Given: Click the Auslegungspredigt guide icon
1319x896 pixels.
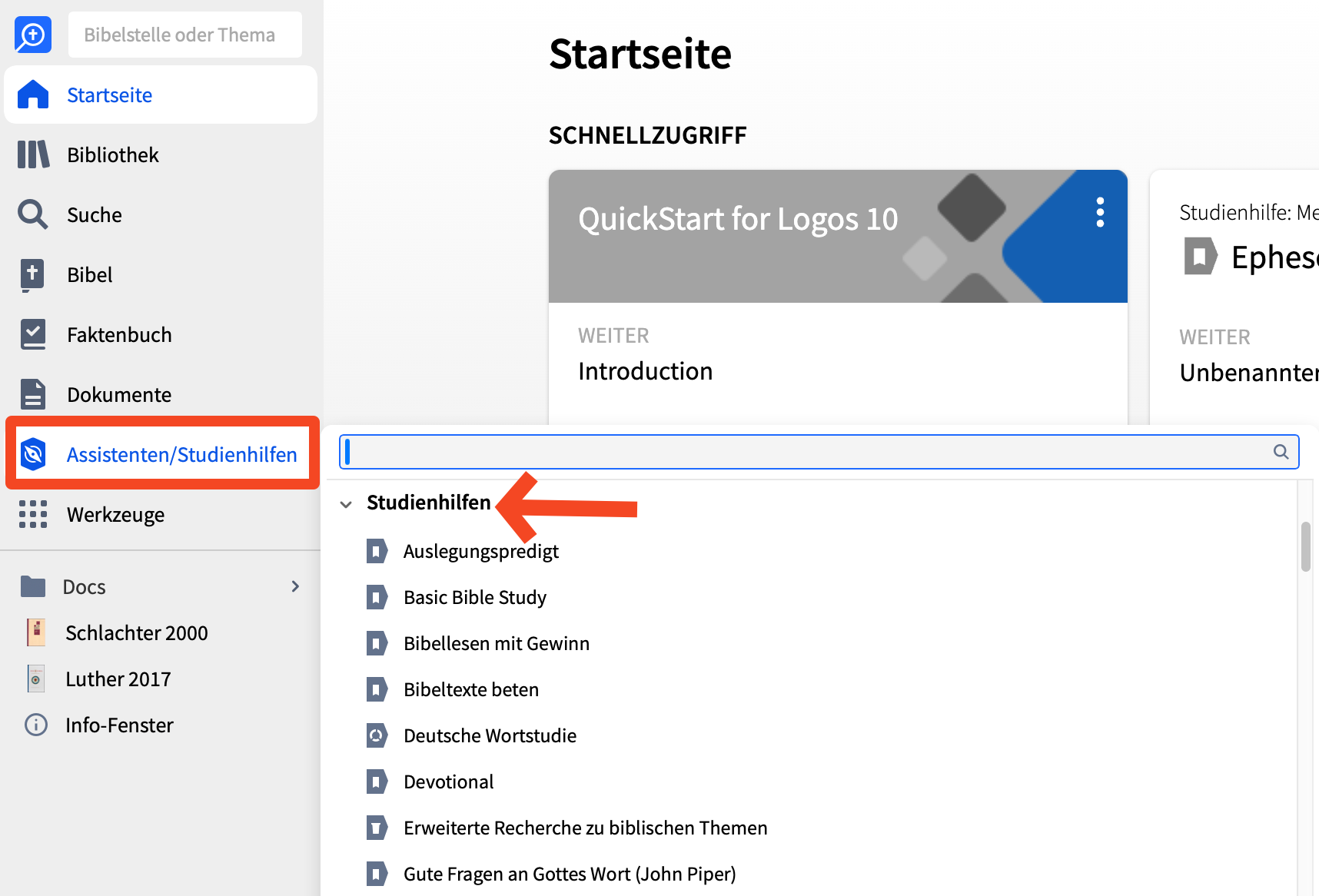Looking at the screenshot, I should click(x=377, y=551).
